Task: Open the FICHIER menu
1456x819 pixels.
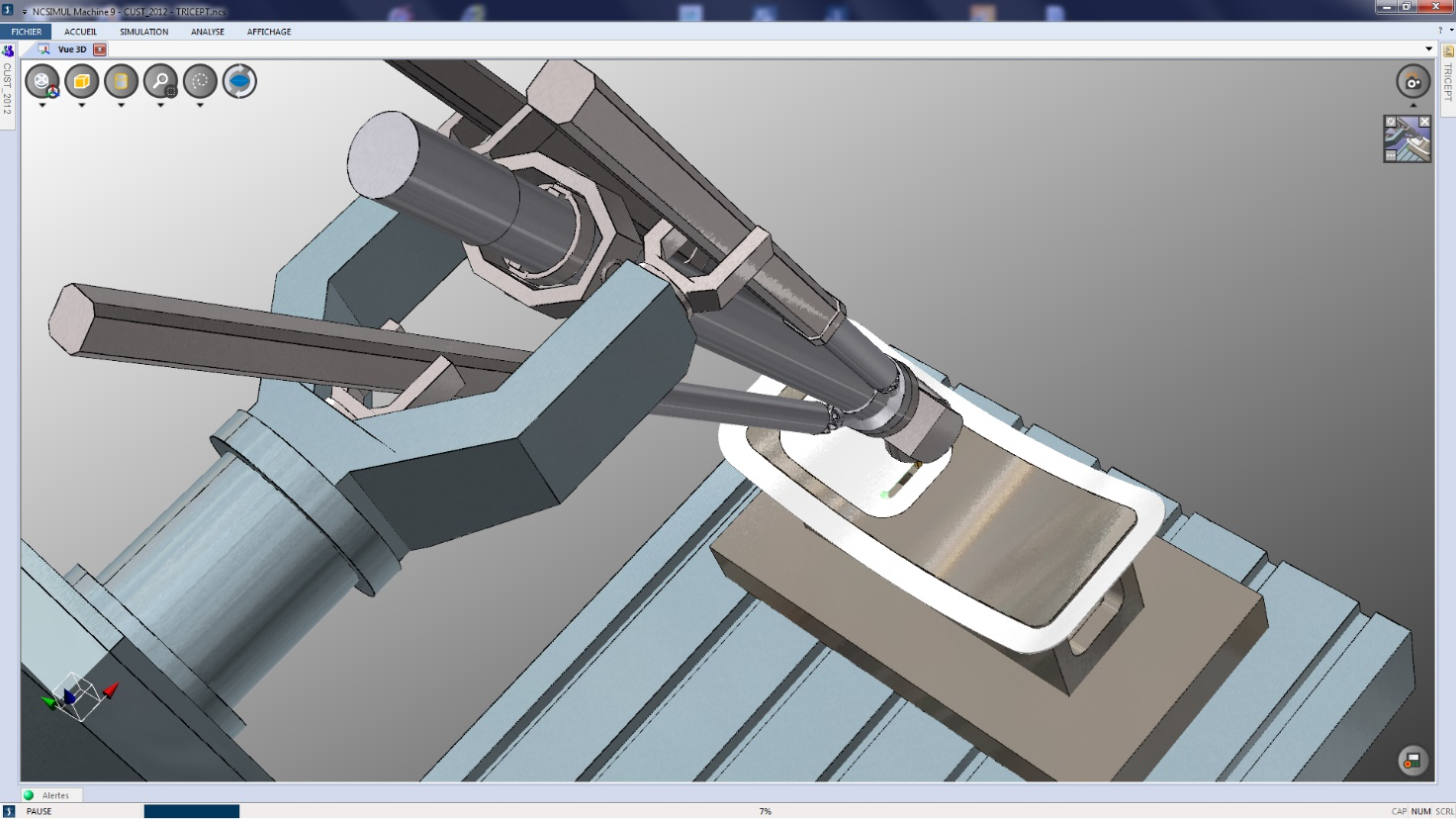Action: (27, 32)
